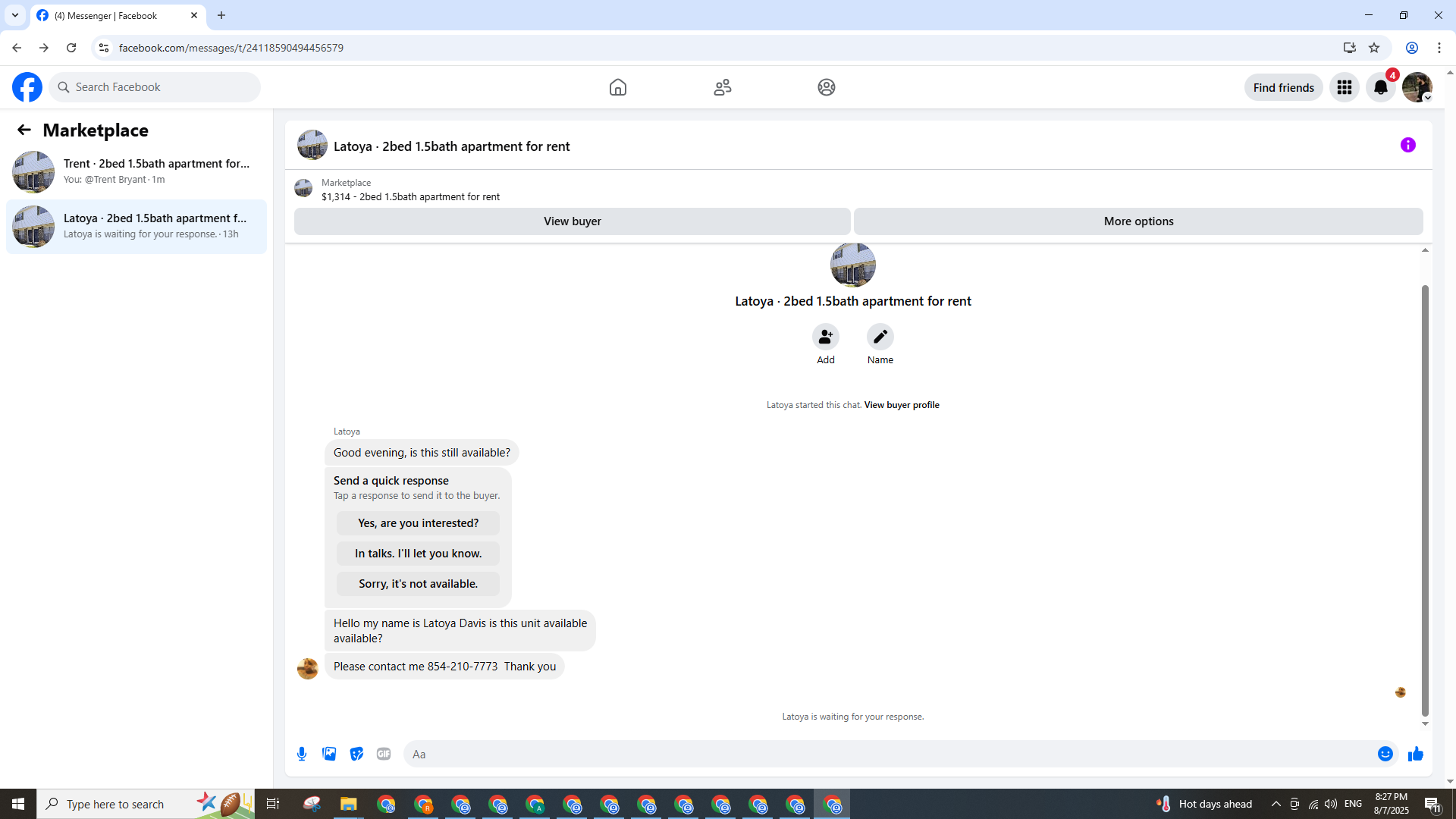Open a new browser tab

coord(221,15)
